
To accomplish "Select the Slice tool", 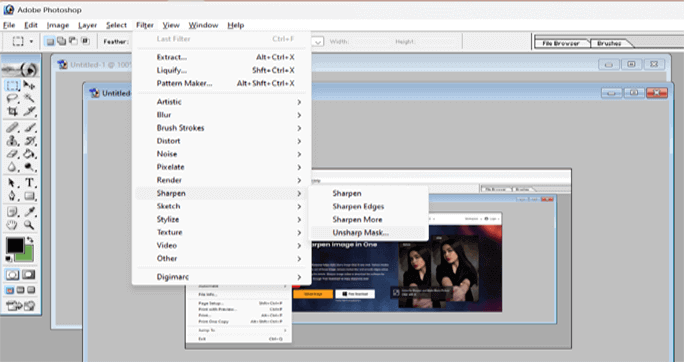I will click(29, 112).
